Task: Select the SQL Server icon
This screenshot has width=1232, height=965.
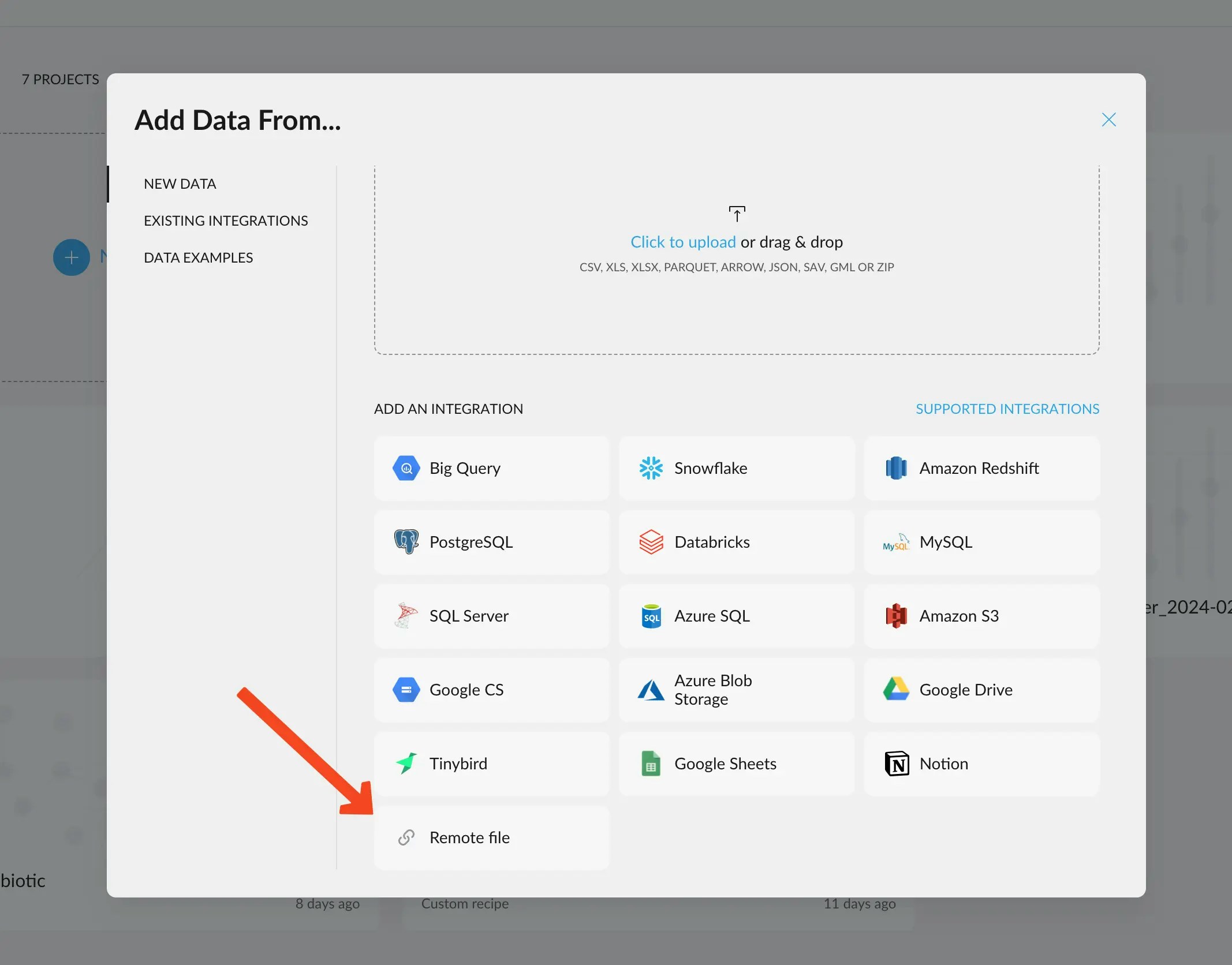Action: 406,616
